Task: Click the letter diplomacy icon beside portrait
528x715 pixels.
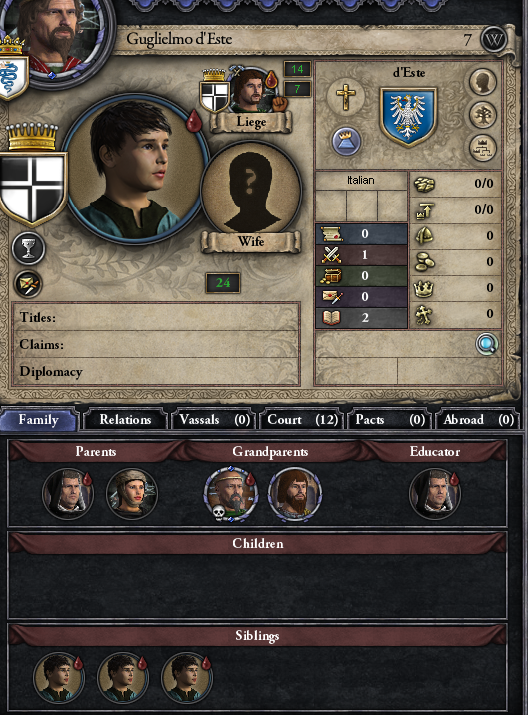Action: pyautogui.click(x=28, y=285)
